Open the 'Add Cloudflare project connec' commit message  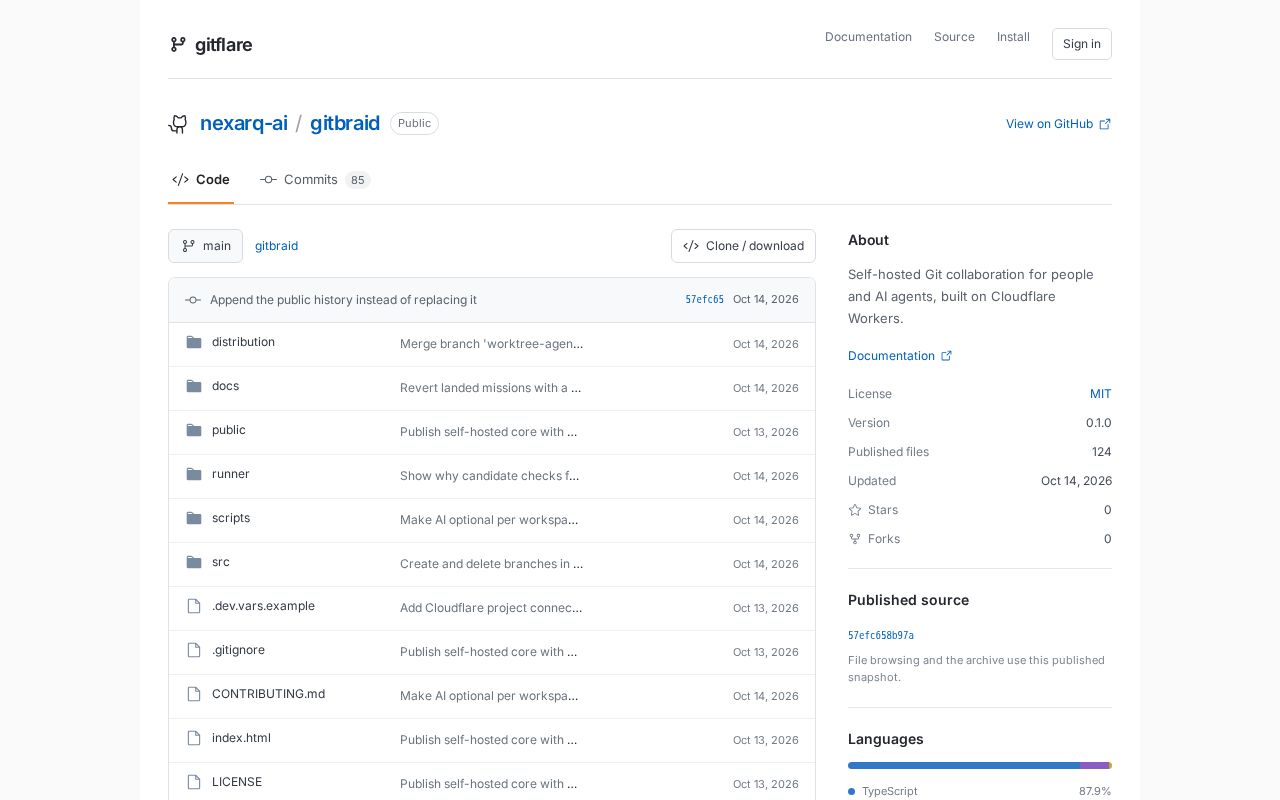[491, 608]
